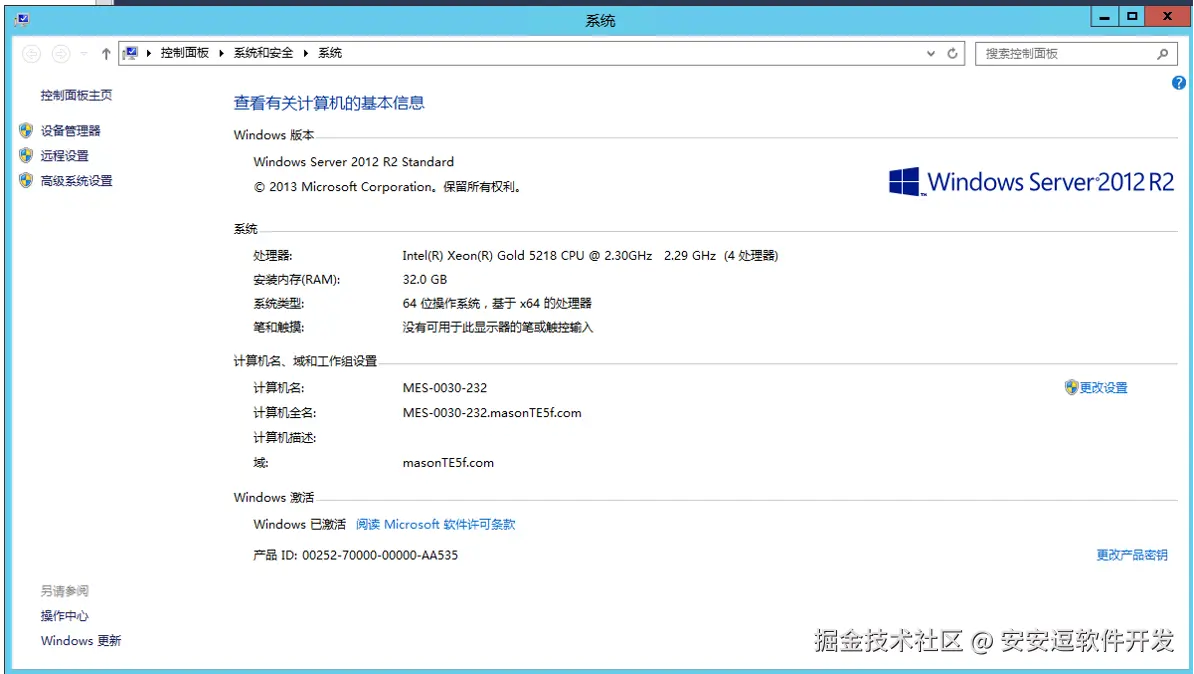Click the Forward navigation arrow

[x=61, y=53]
